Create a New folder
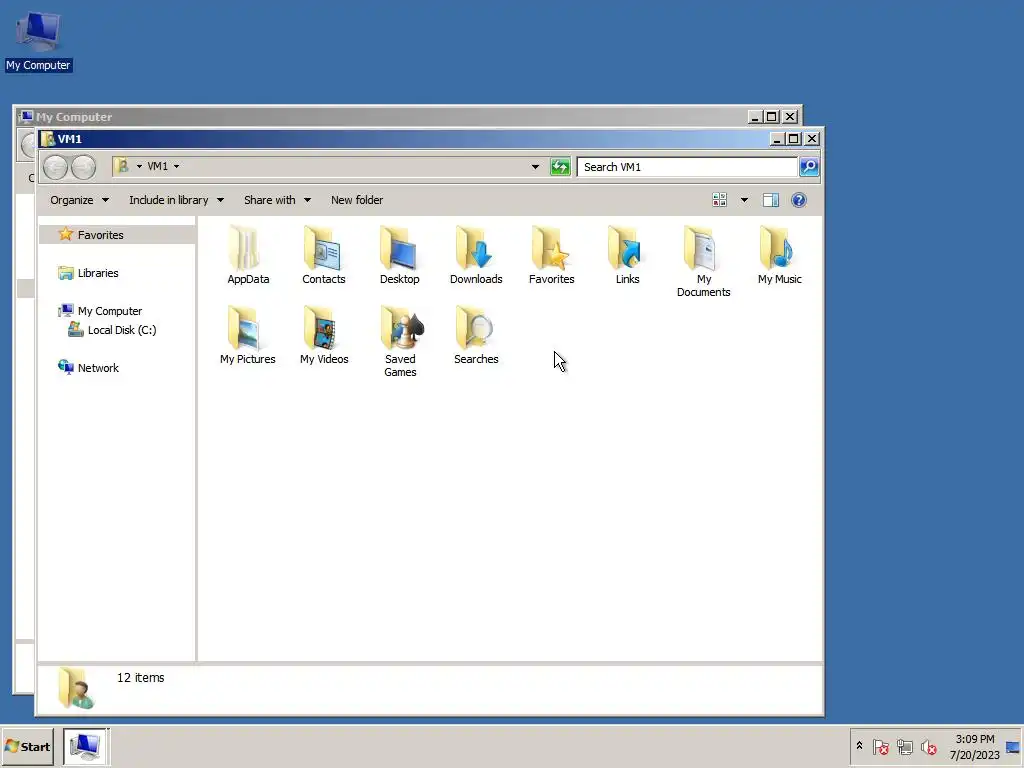This screenshot has width=1024, height=768. [x=357, y=200]
